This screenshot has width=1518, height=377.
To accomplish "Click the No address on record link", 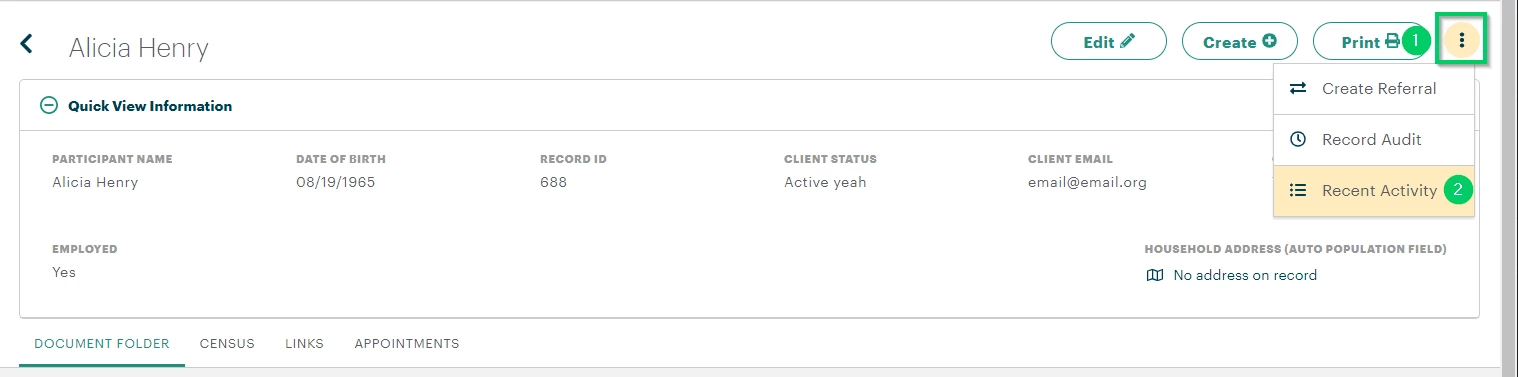I will pos(1245,275).
